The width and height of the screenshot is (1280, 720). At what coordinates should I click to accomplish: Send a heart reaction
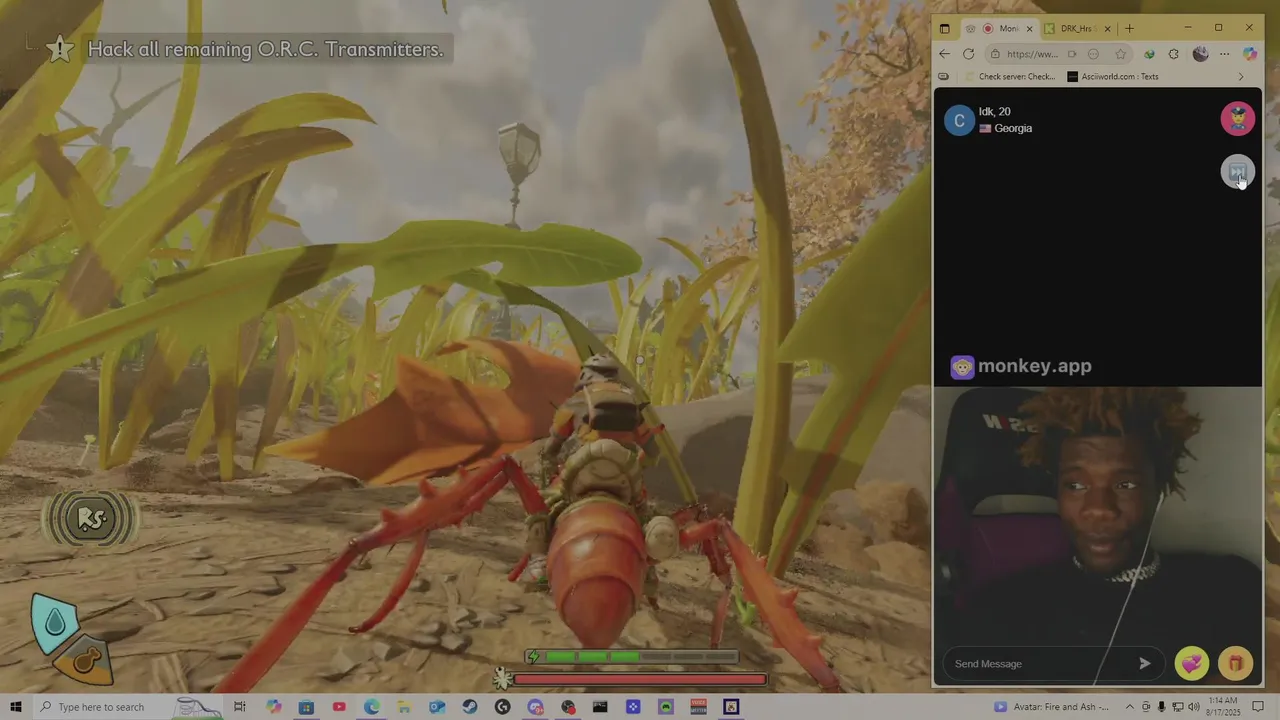click(1192, 663)
